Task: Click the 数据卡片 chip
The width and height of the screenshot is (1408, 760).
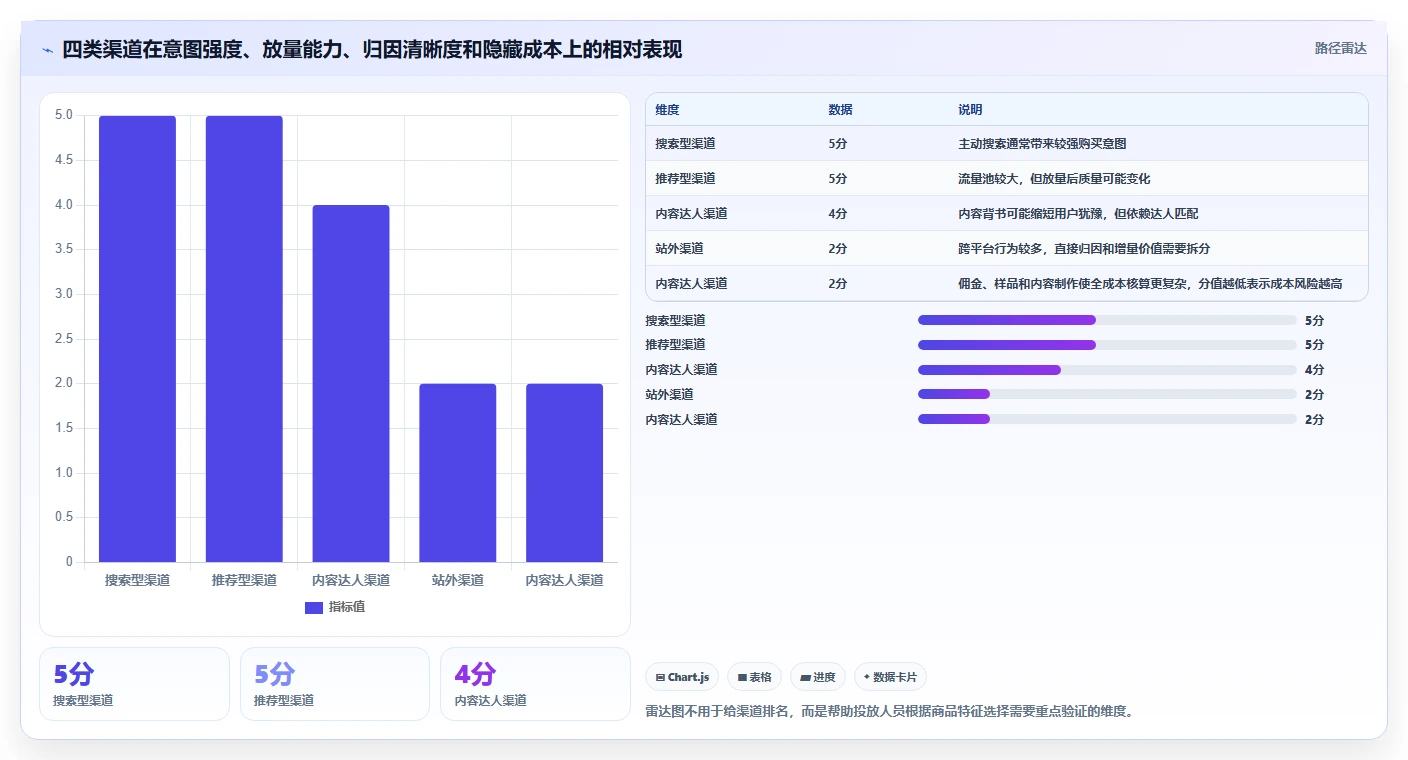Action: tap(890, 677)
